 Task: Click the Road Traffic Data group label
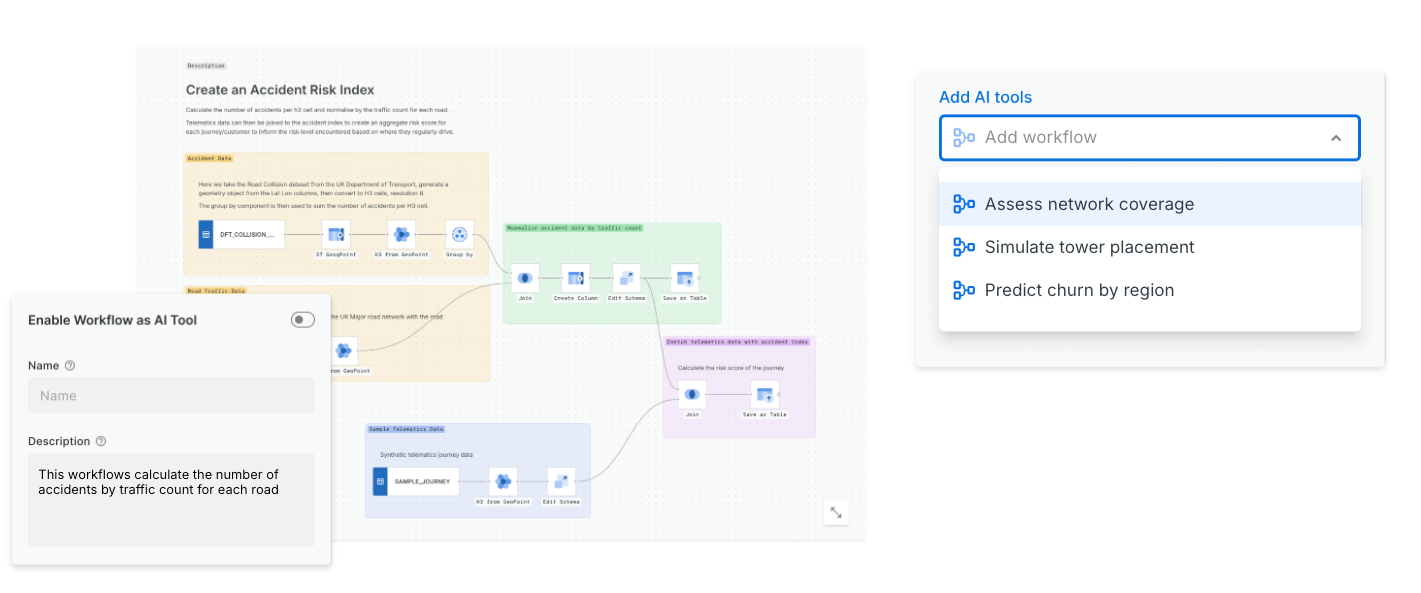point(216,291)
